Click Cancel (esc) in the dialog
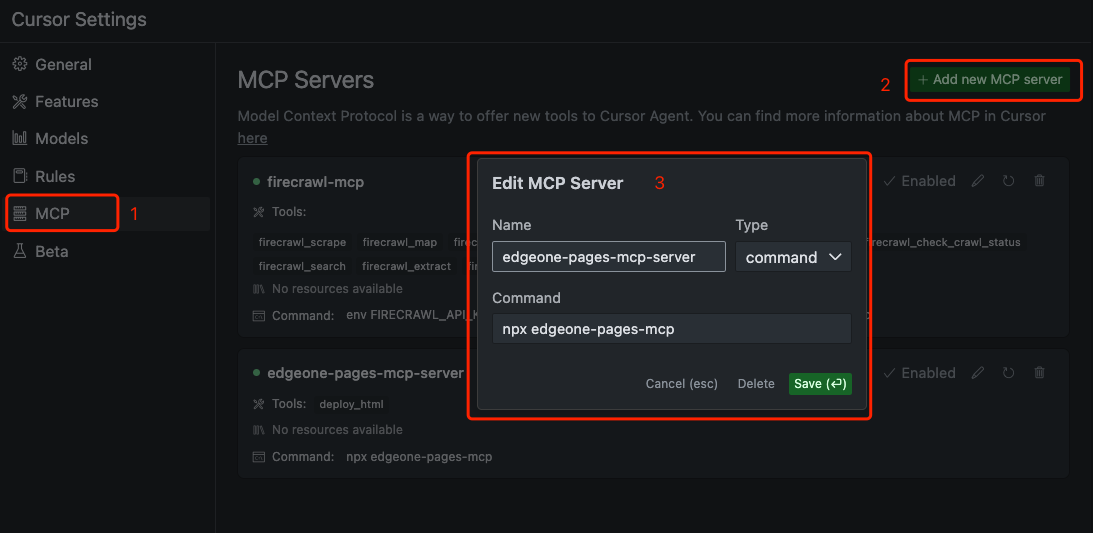Screen dimensions: 1093x533 [682, 384]
